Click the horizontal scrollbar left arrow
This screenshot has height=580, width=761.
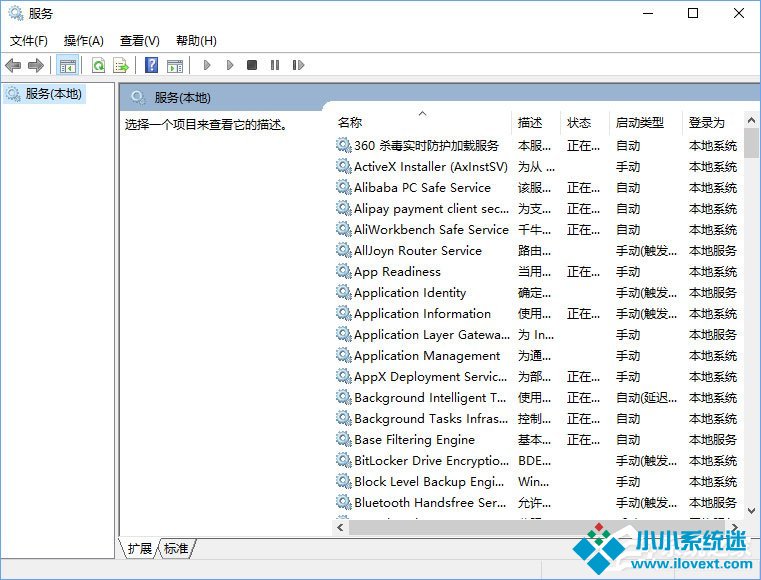pos(340,527)
